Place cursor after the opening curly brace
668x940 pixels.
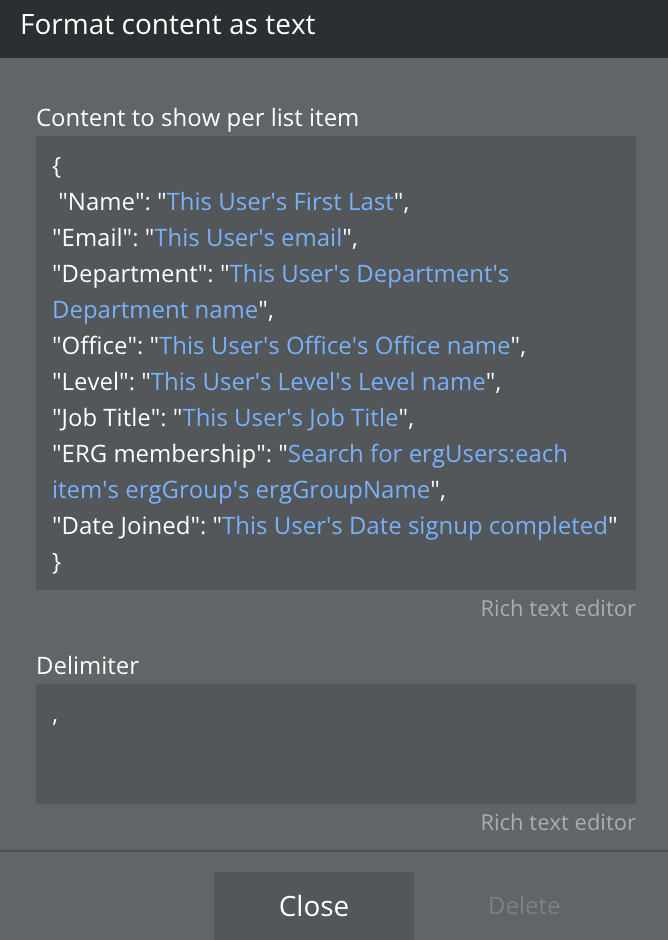(62, 166)
